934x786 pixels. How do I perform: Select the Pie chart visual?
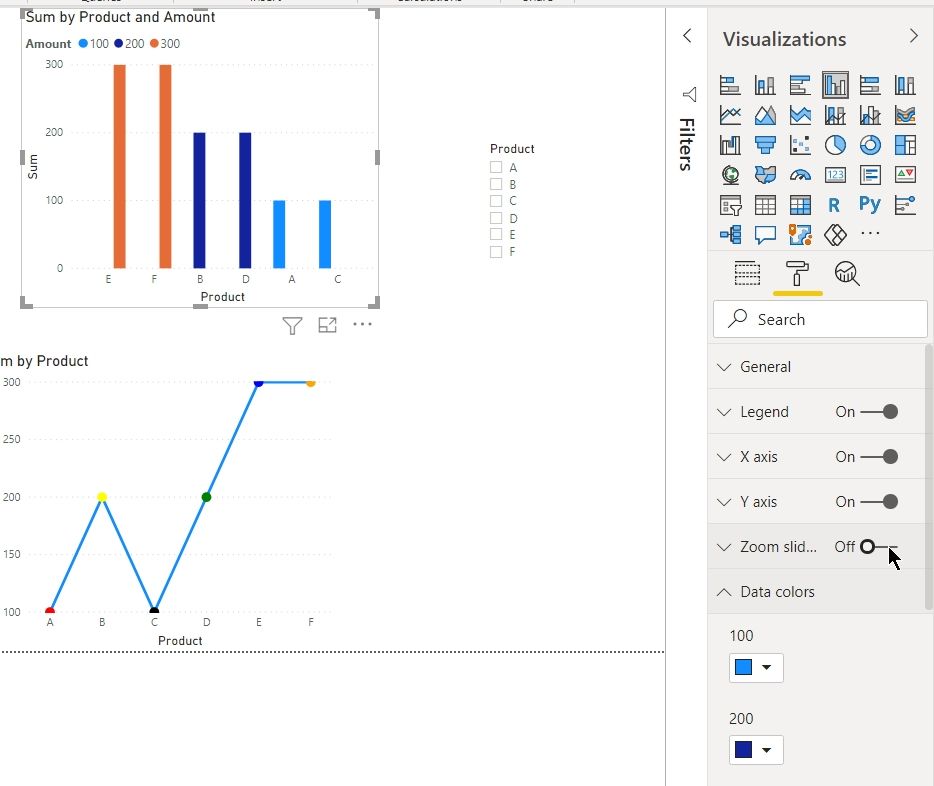click(835, 145)
